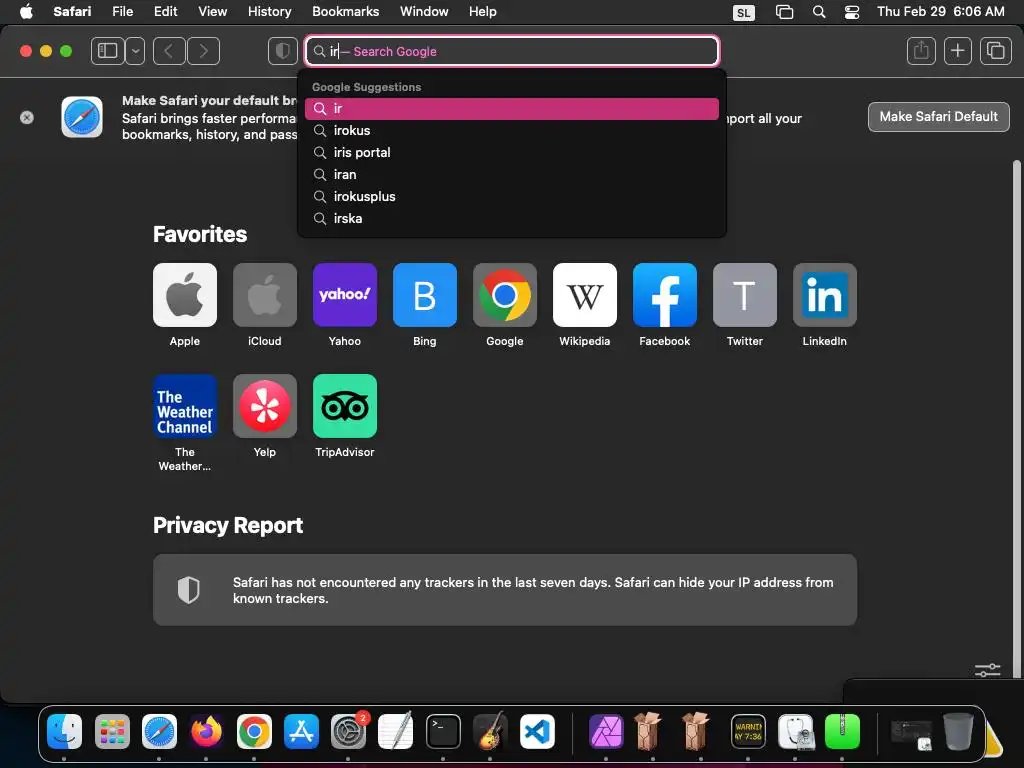Image resolution: width=1024 pixels, height=768 pixels.
Task: Click Make Safari Default button
Action: (x=938, y=117)
